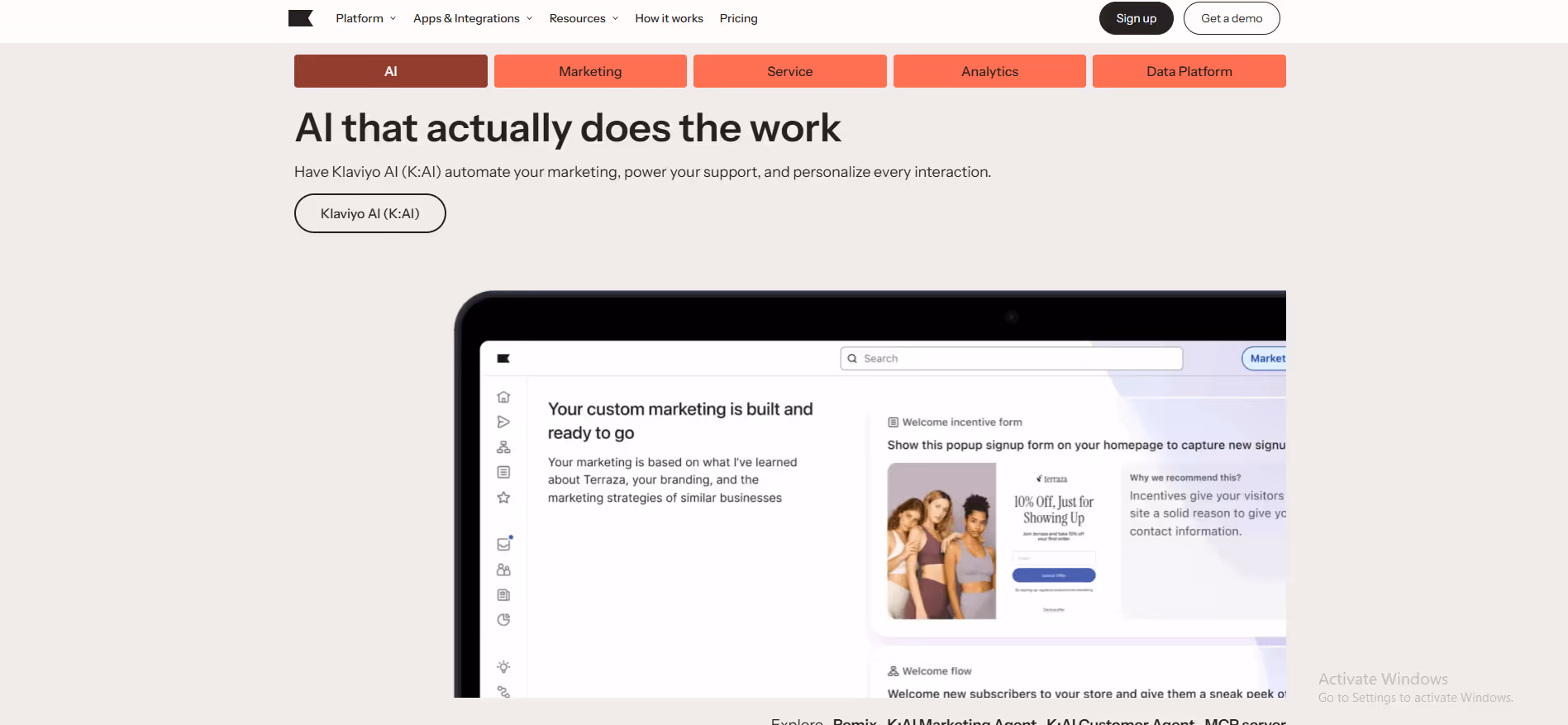
Task: Switch to the Data Platform tab
Action: (1189, 71)
